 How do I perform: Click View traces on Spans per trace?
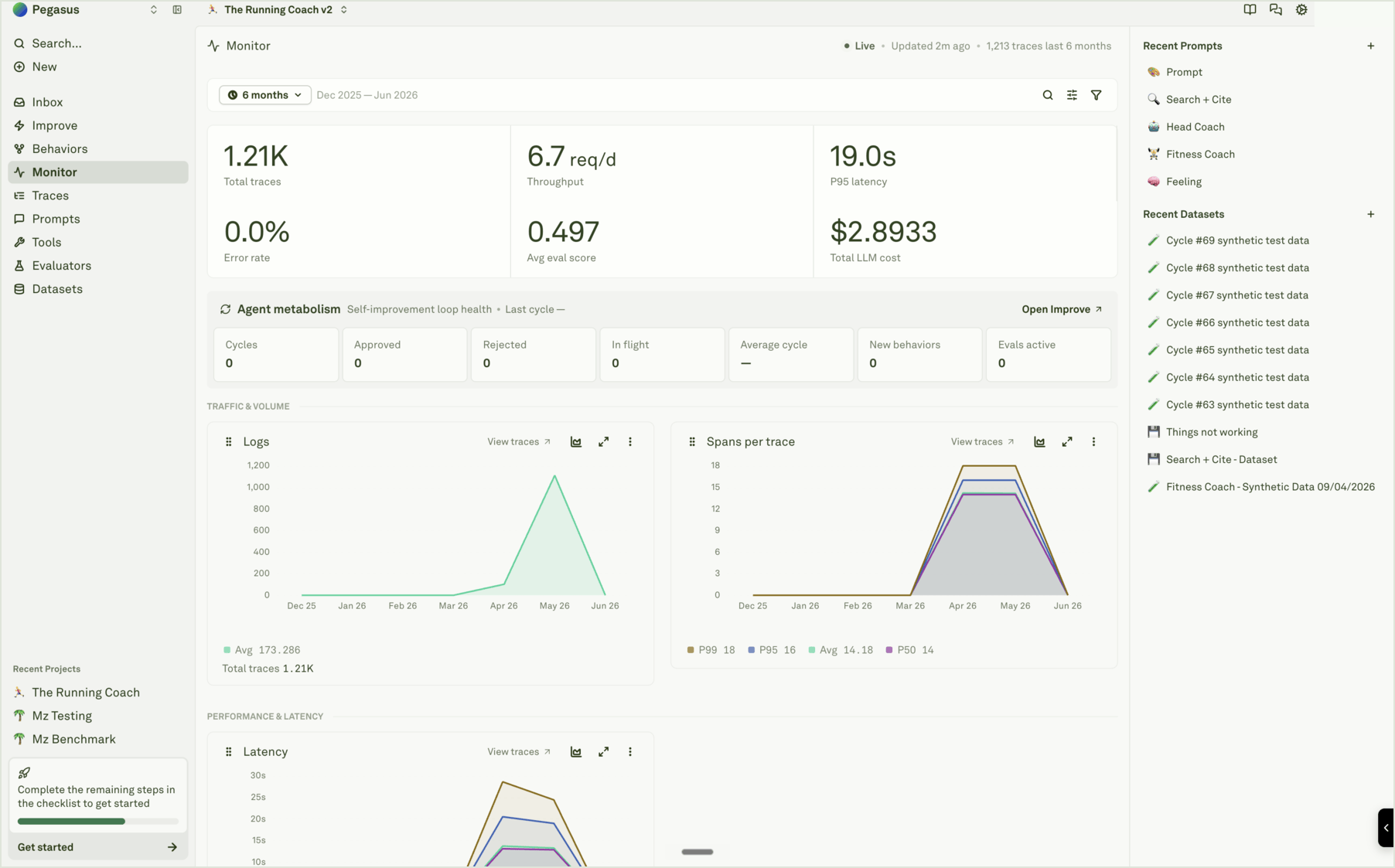pos(982,442)
